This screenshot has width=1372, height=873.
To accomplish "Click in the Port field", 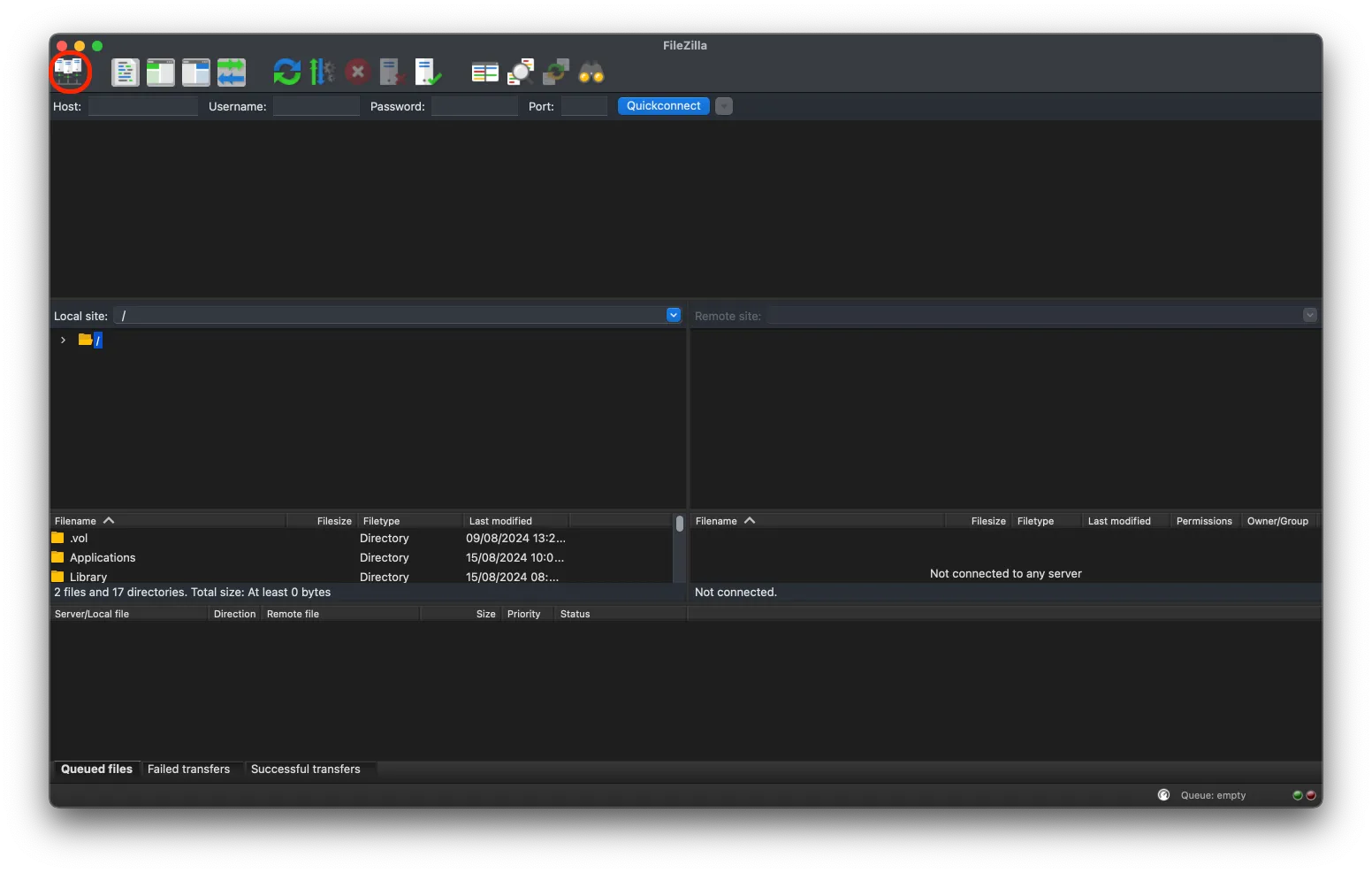I will tap(584, 106).
